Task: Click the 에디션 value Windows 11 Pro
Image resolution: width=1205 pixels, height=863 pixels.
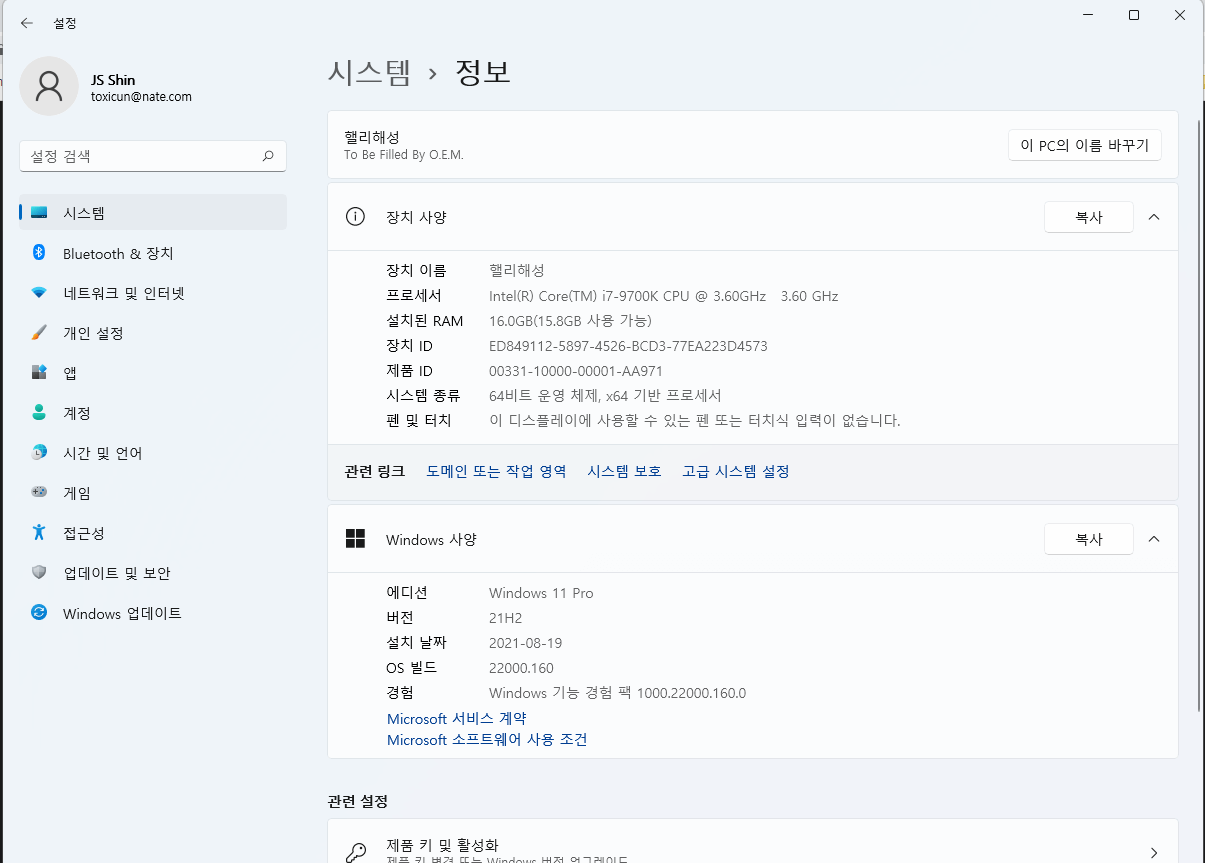Action: point(541,593)
